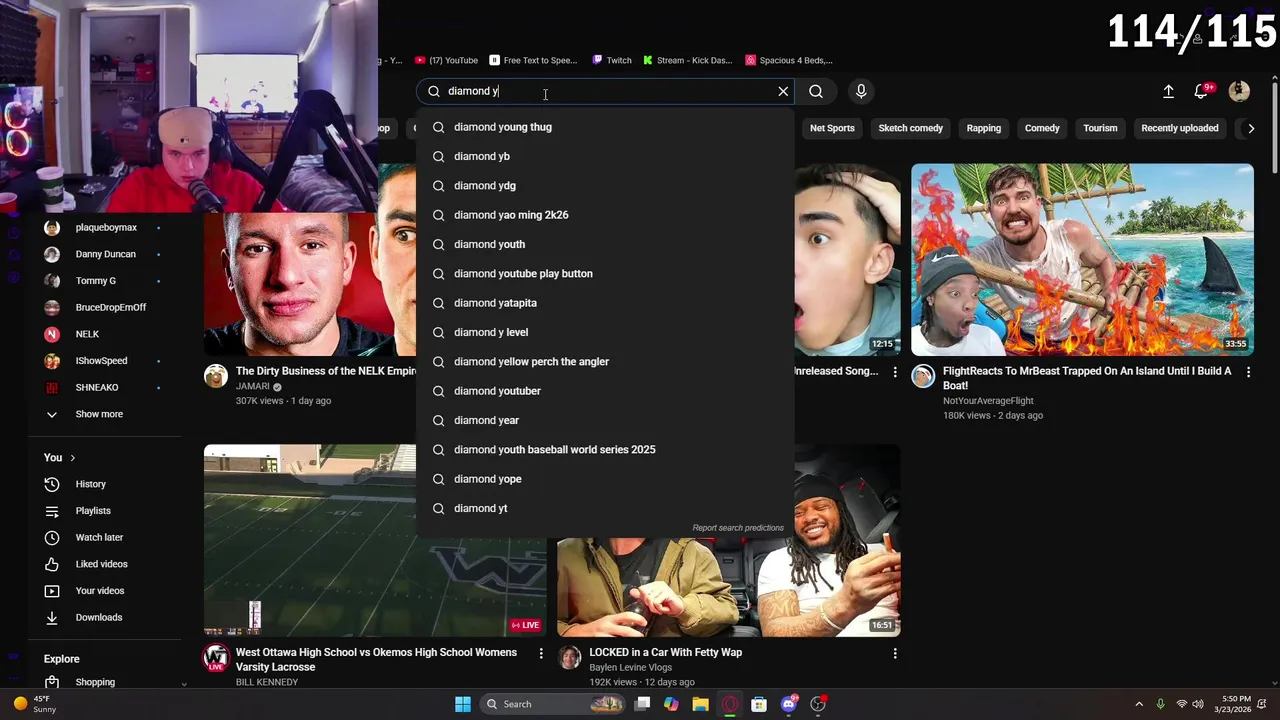Viewport: 1280px width, 720px height.
Task: Choose suggestion 'diamond yt'
Action: click(605, 508)
